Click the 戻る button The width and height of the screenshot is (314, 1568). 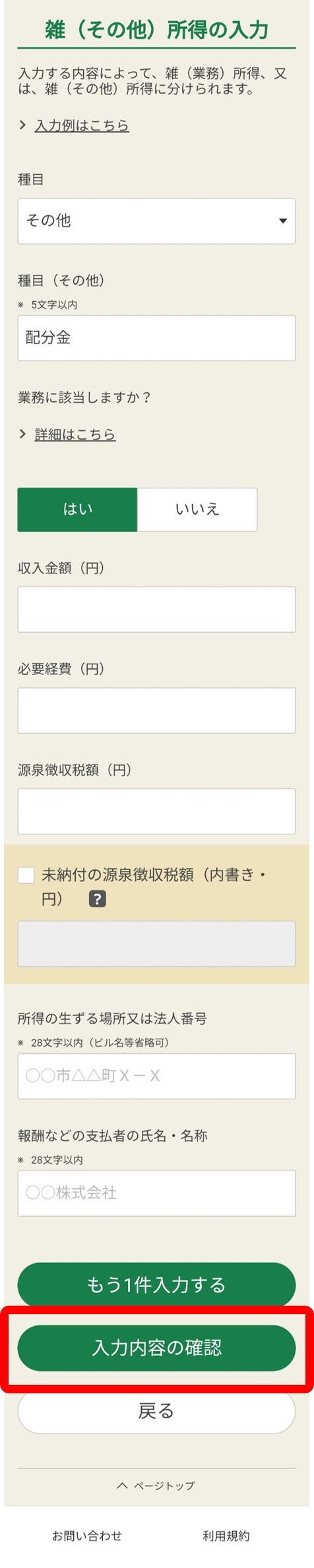pyautogui.click(x=156, y=1410)
